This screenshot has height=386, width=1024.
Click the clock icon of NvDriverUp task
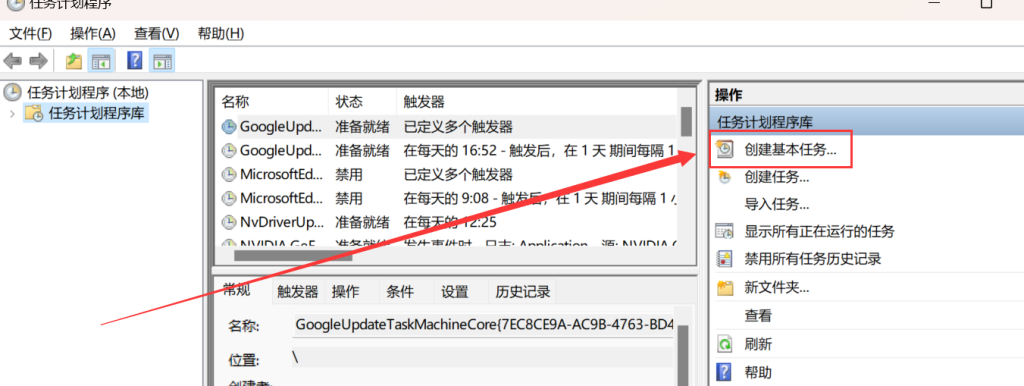tap(229, 222)
